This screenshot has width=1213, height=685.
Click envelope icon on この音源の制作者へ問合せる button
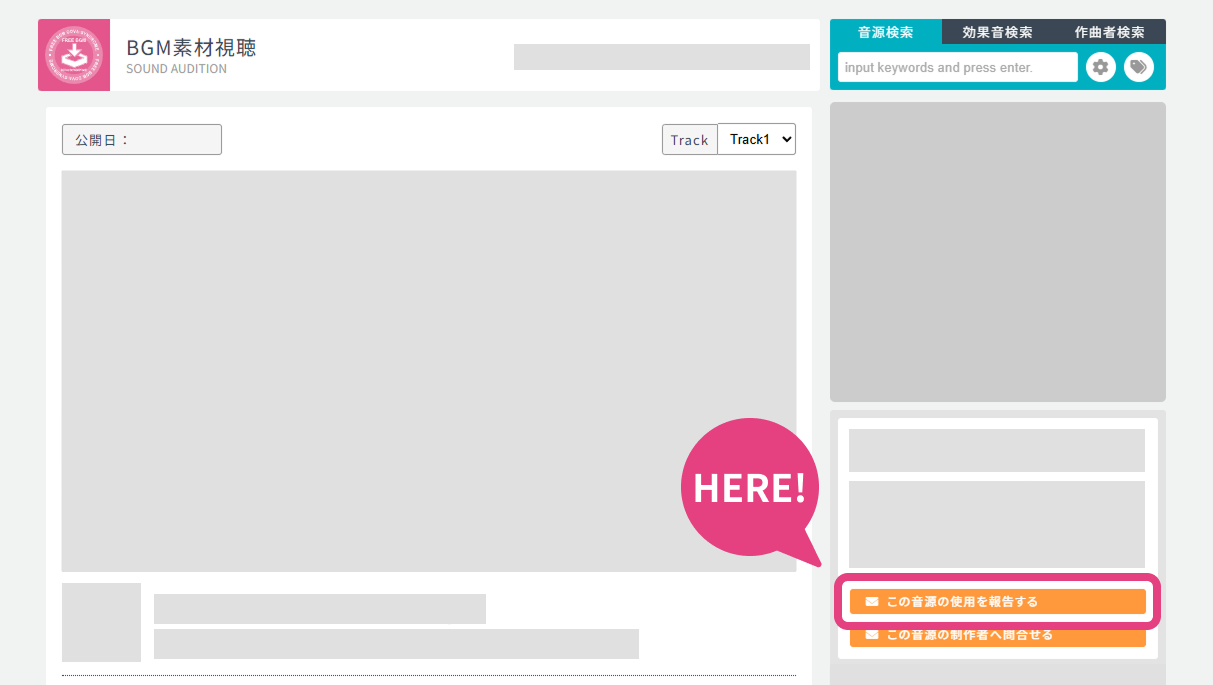(871, 635)
